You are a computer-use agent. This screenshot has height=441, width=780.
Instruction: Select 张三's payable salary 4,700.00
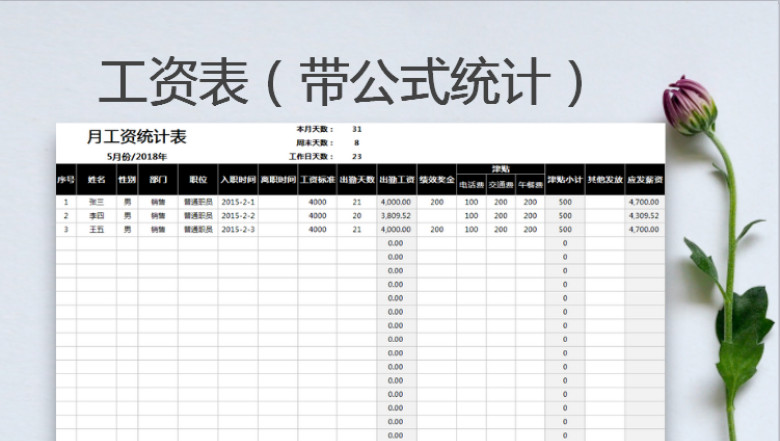coord(645,202)
